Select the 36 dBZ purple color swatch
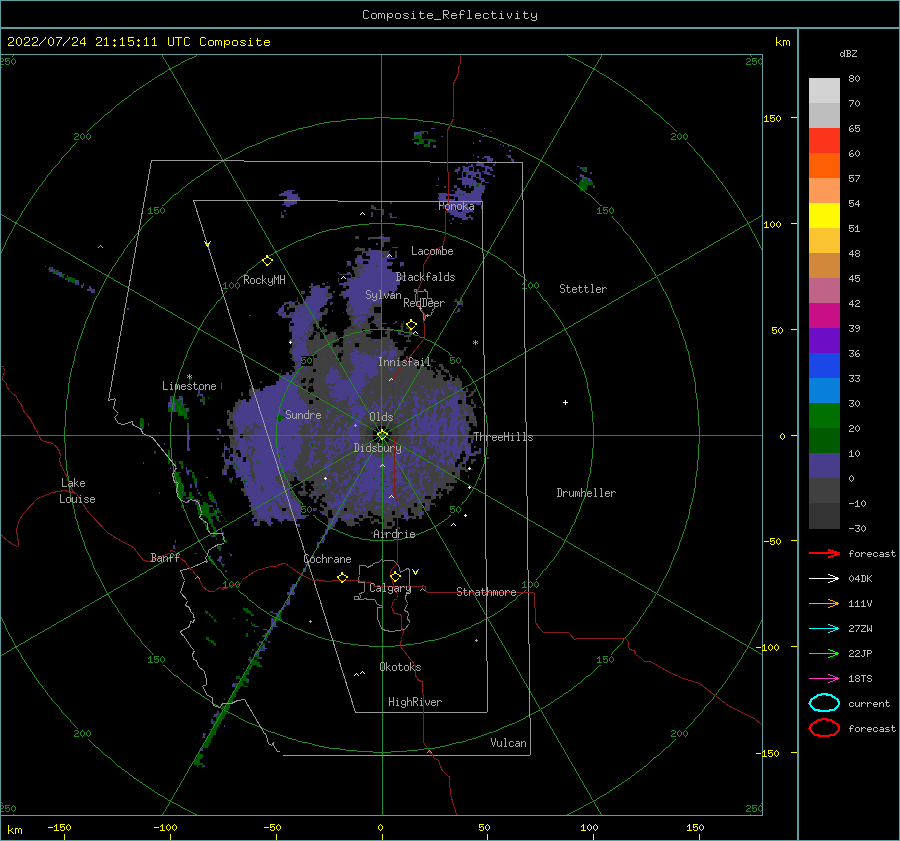 (824, 340)
